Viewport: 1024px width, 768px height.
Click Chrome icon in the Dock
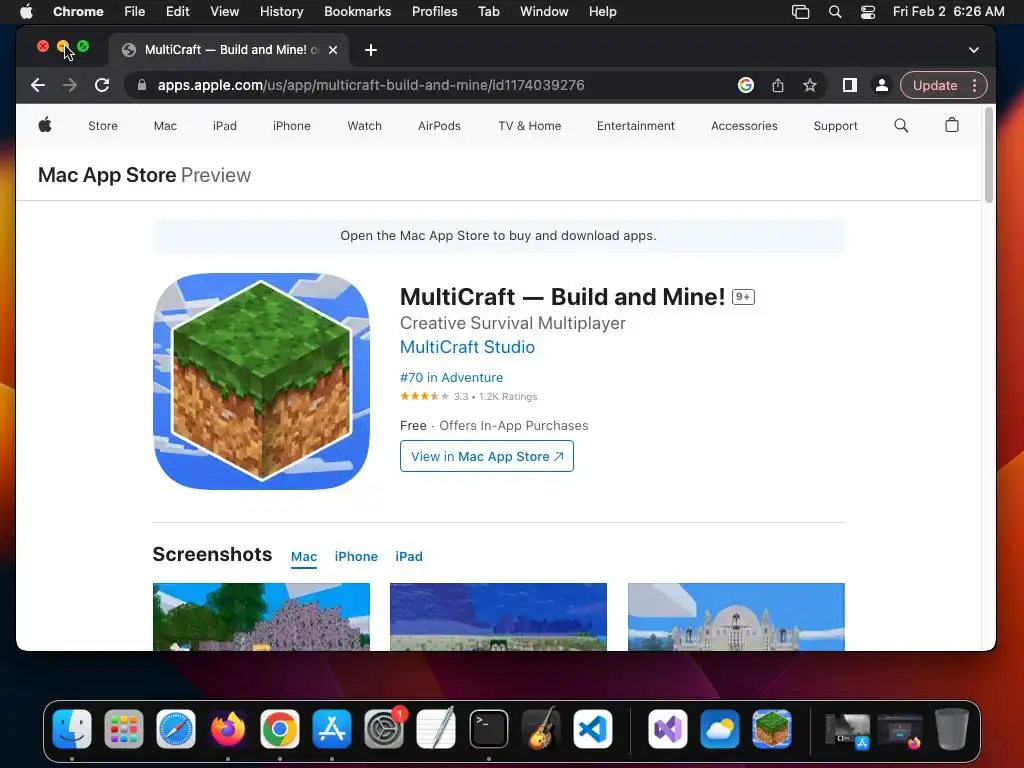pyautogui.click(x=280, y=729)
